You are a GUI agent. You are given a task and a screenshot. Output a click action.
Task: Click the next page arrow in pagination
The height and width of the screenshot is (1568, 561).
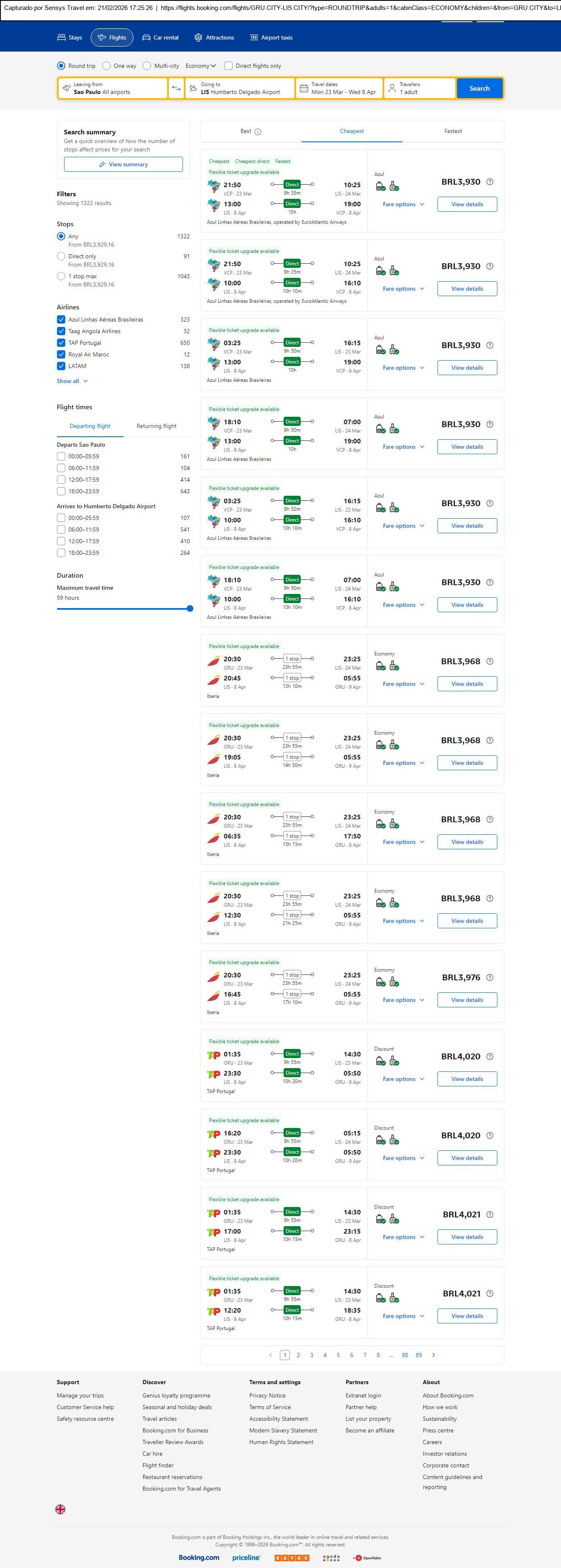433,1355
